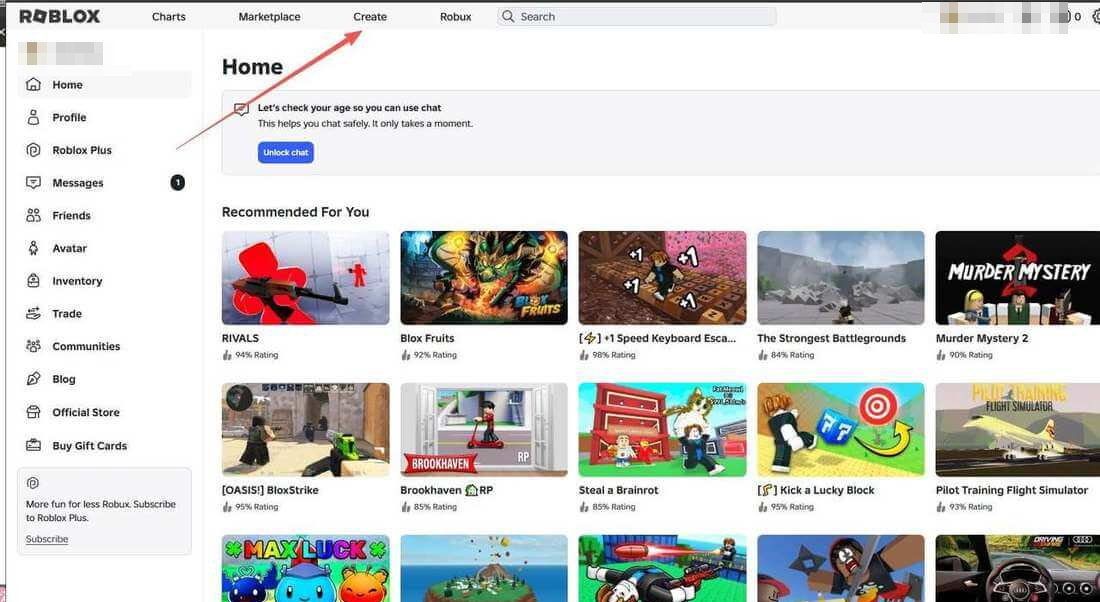Open the Pilot Training Flight Simulator thumbnail

(1019, 429)
